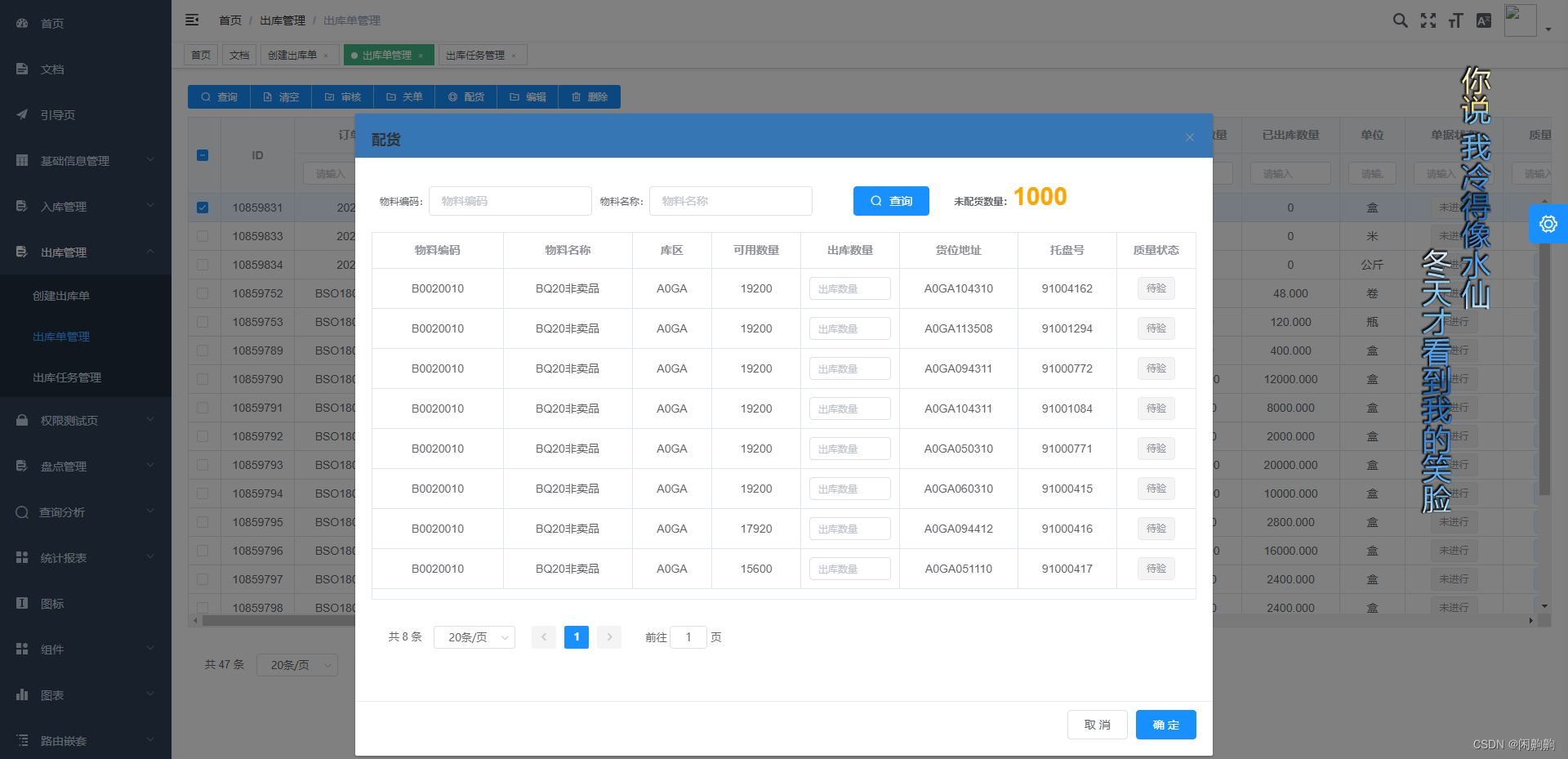This screenshot has height=759, width=1568.
Task: Check the row 10859834 checkbox
Action: tap(203, 265)
